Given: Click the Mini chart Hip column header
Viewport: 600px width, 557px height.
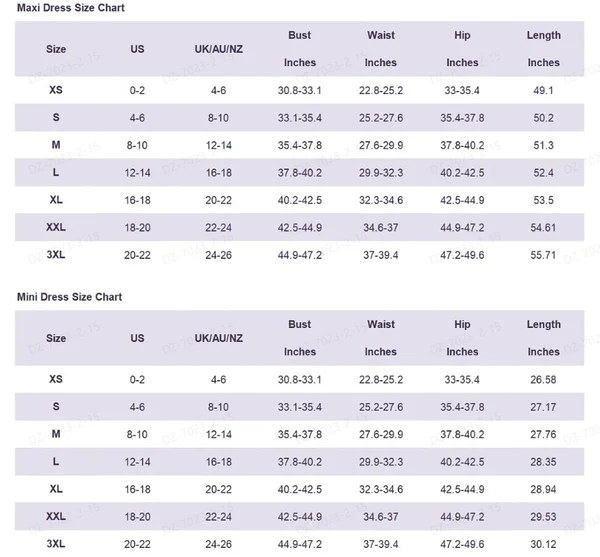Looking at the screenshot, I should click(462, 325).
